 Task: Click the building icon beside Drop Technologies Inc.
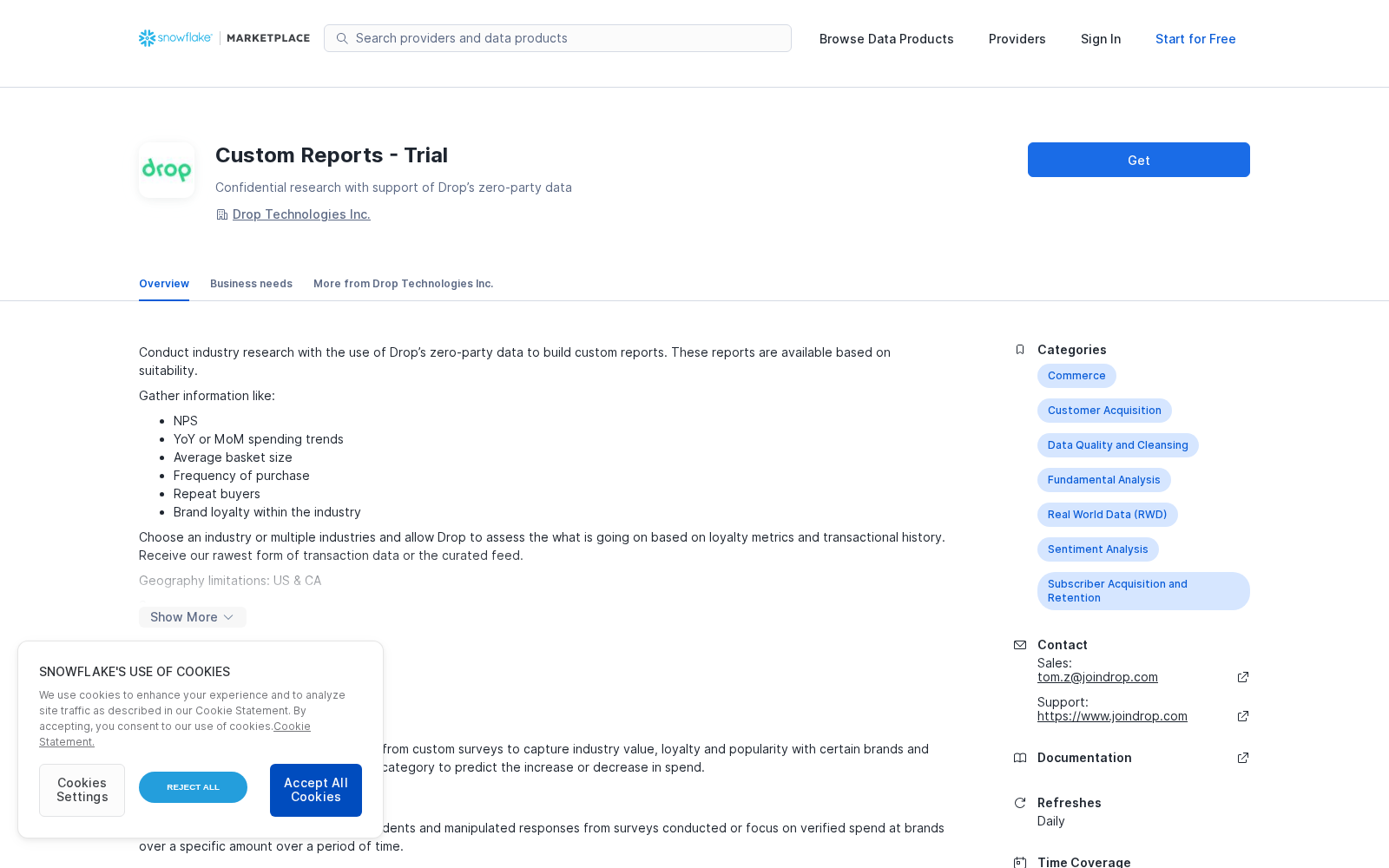coord(222,215)
